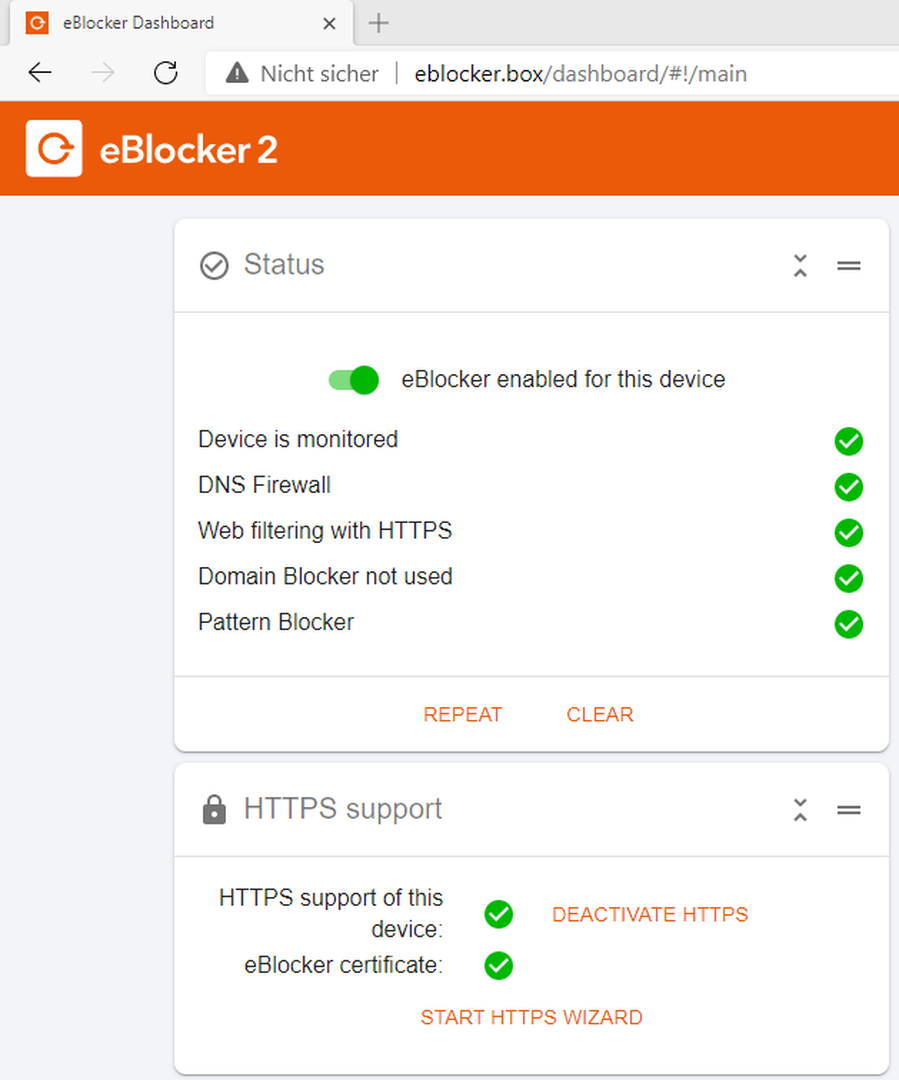The height and width of the screenshot is (1080, 899).
Task: Click the HTTPS support card drag handle
Action: click(849, 809)
